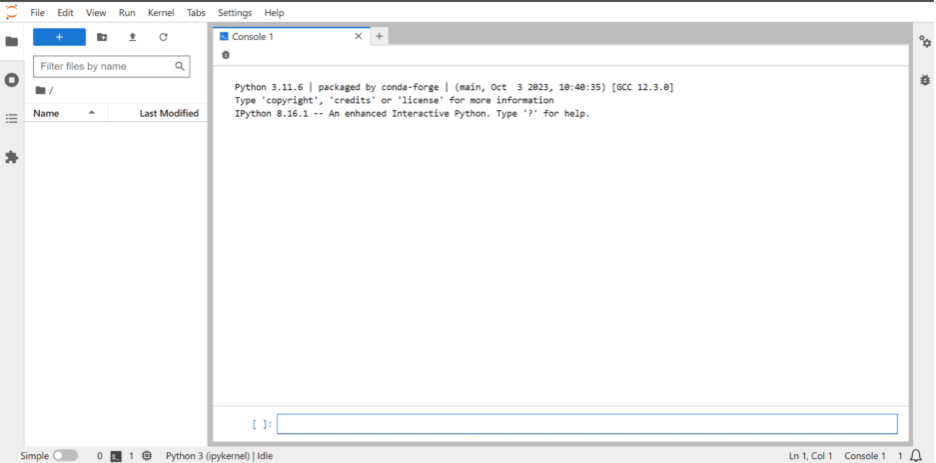The image size is (936, 463).
Task: Click the IPython 8.16.1 banner line
Action: pyautogui.click(x=412, y=113)
